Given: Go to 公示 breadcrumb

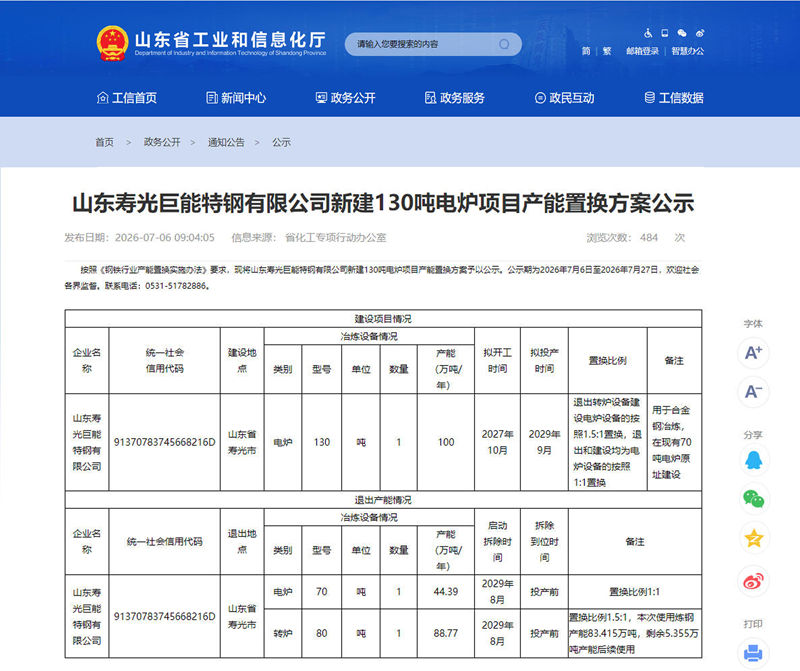Looking at the screenshot, I should tap(281, 142).
